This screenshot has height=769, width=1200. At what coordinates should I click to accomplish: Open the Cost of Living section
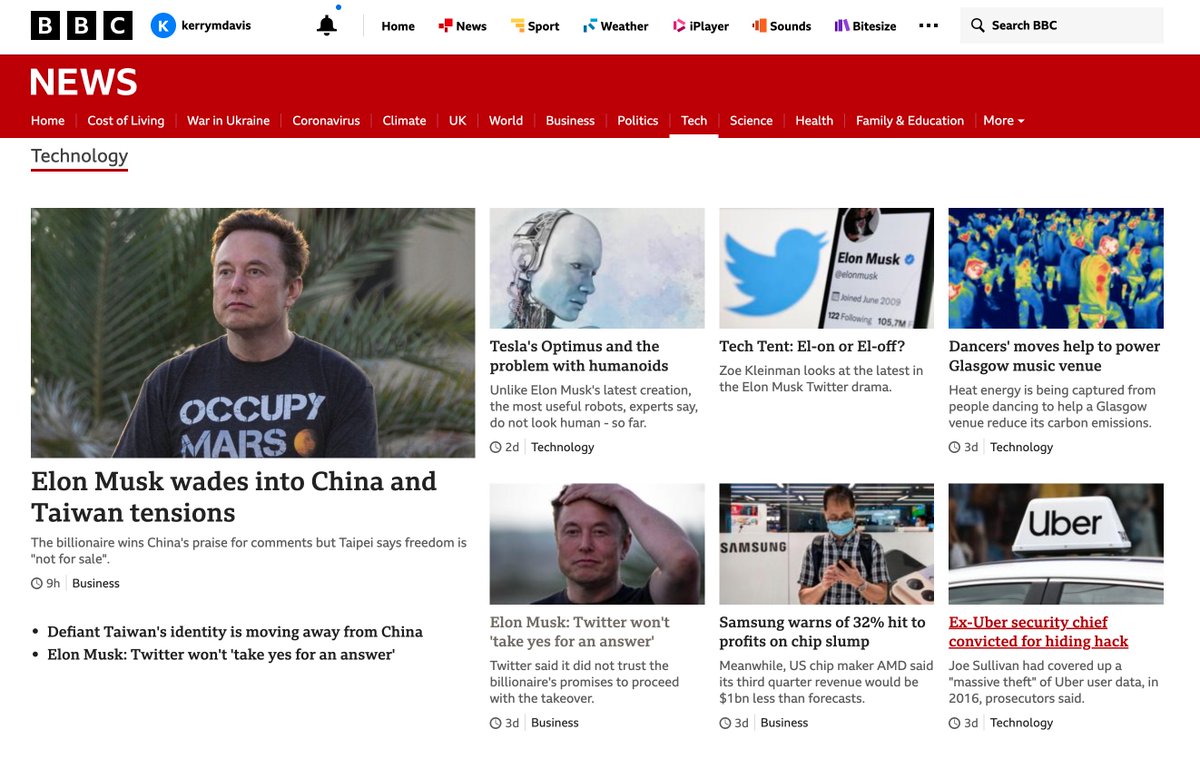click(x=126, y=120)
